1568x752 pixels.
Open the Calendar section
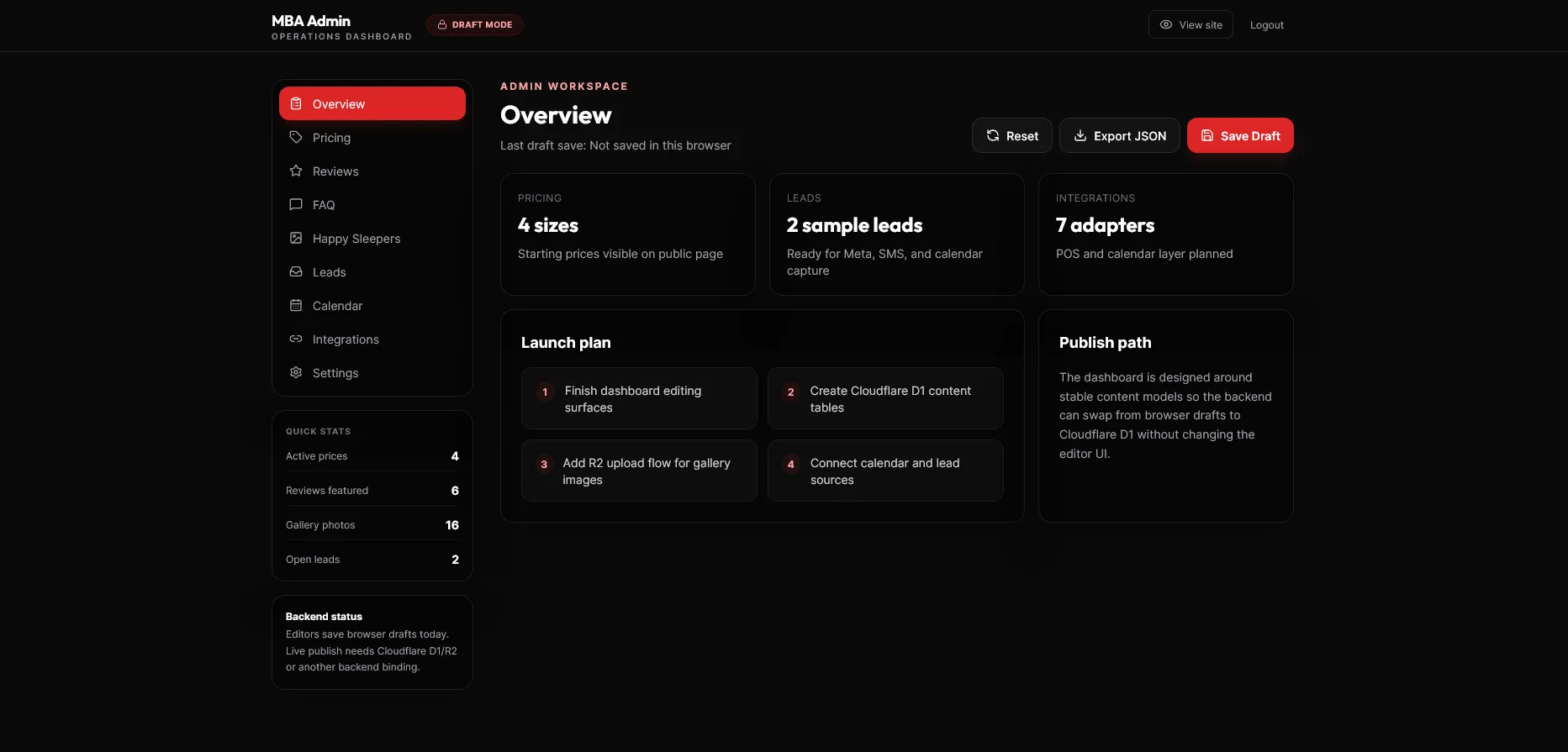pos(372,305)
